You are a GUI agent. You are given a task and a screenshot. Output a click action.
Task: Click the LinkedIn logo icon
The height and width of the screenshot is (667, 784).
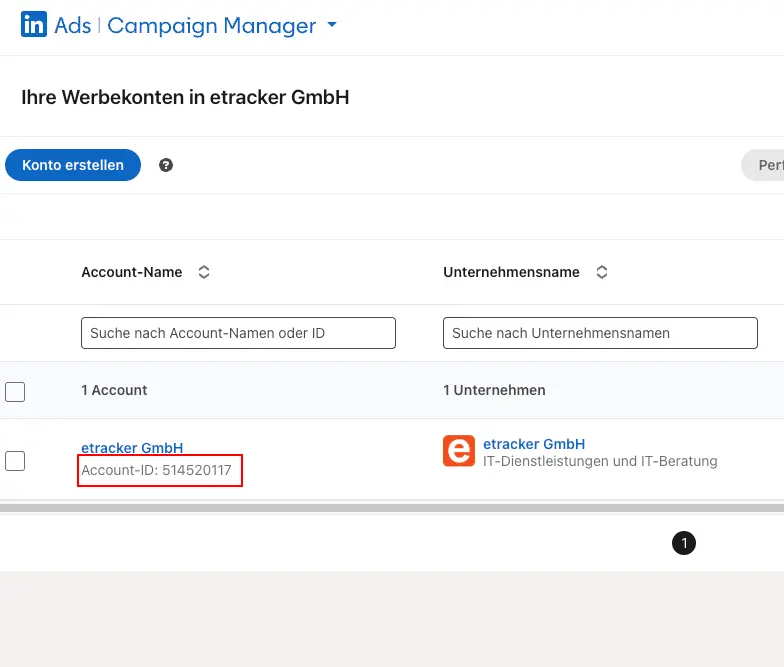tap(34, 26)
